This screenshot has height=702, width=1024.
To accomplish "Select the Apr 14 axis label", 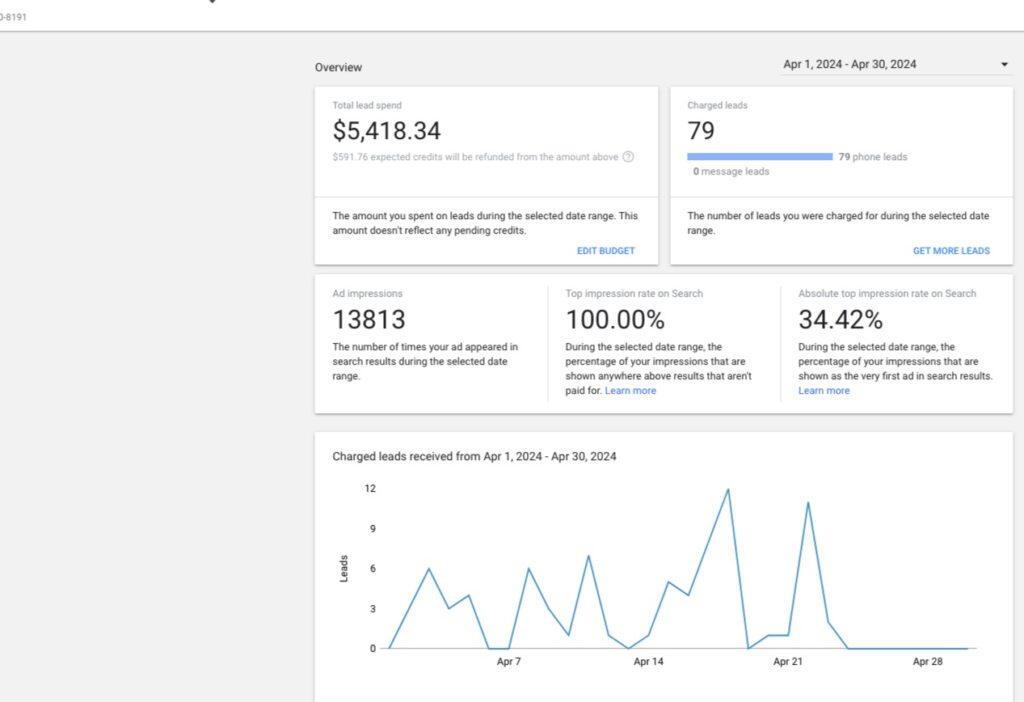I will point(648,662).
